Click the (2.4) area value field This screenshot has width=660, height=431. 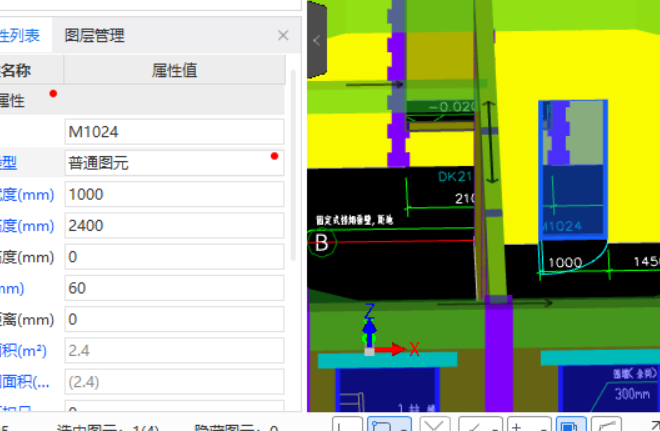pyautogui.click(x=174, y=382)
